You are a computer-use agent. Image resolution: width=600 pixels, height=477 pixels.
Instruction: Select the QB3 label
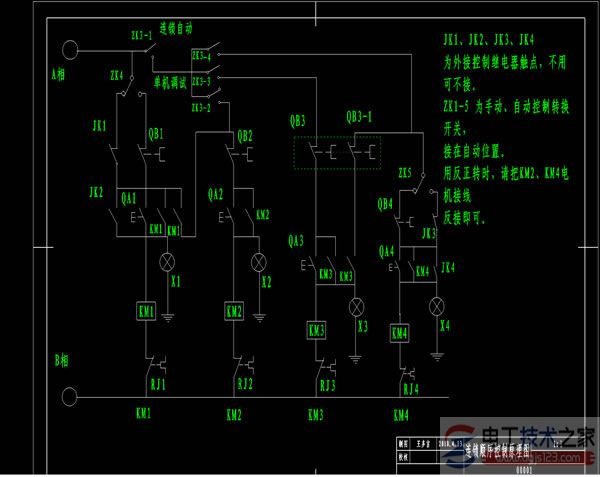298,121
